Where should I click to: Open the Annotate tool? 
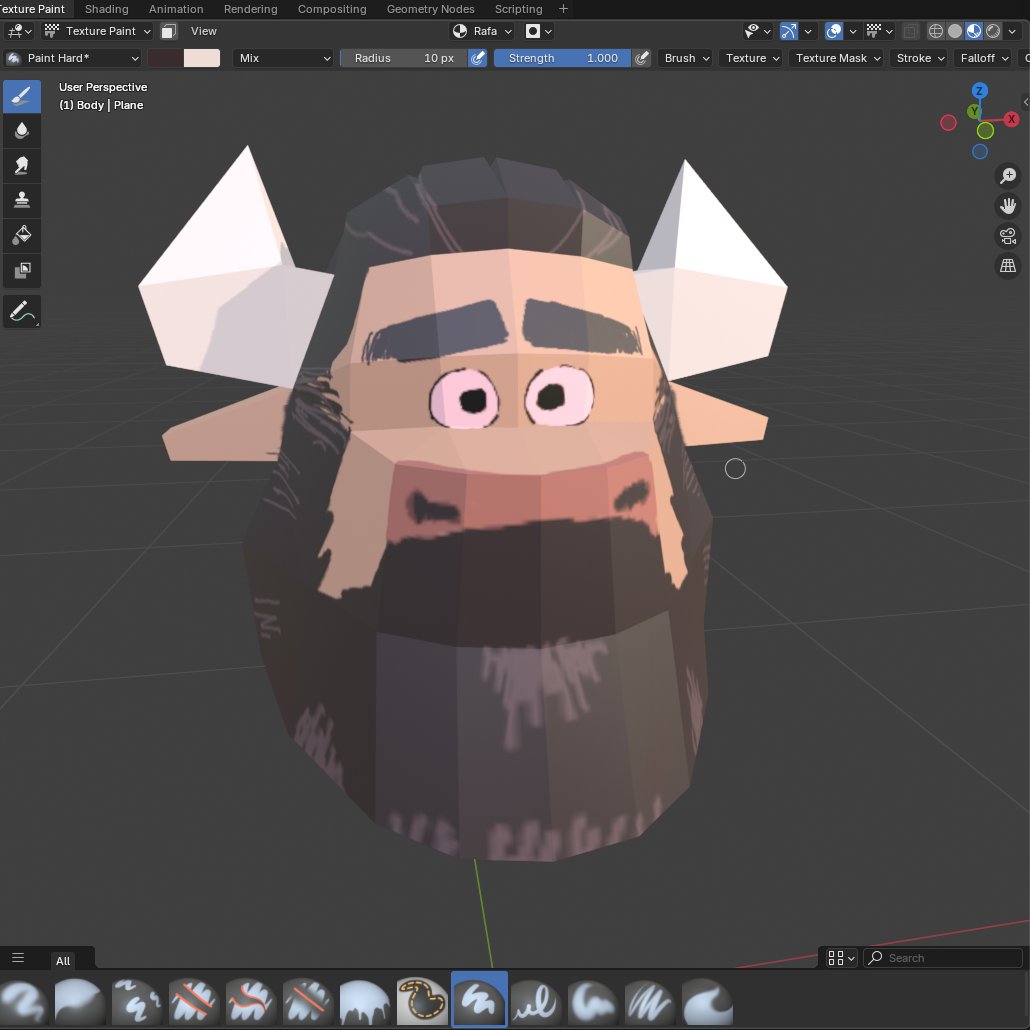21,310
